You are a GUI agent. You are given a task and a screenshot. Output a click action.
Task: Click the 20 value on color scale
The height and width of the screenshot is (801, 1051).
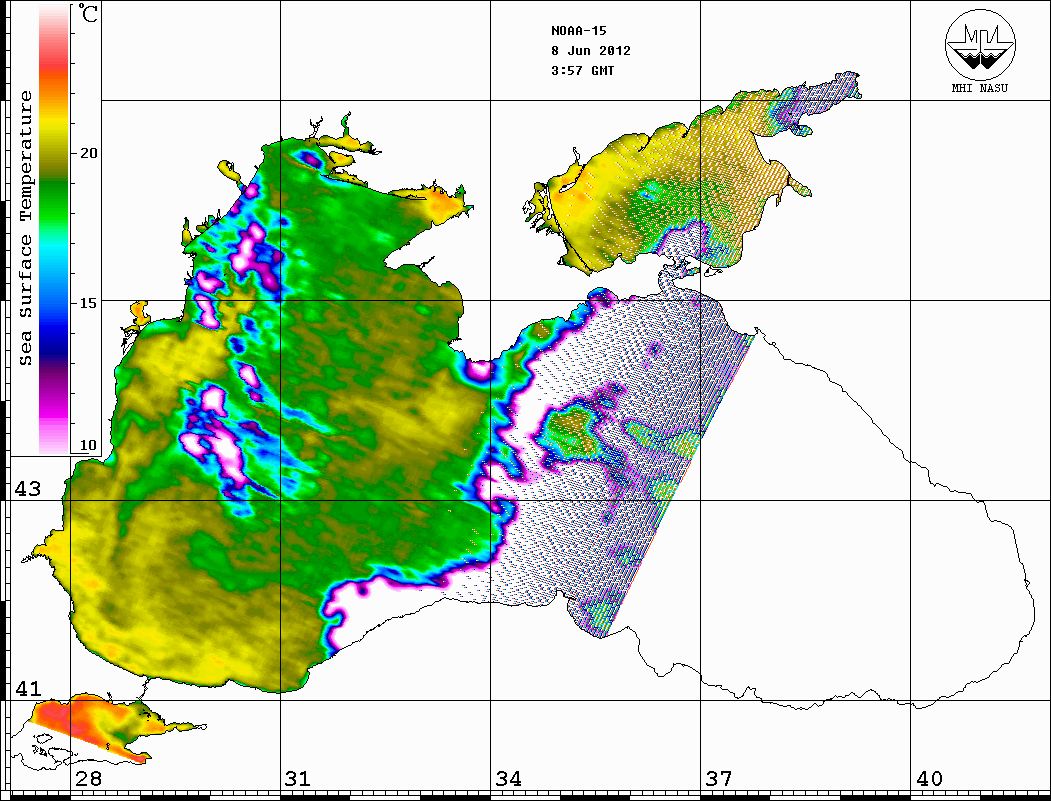click(x=88, y=153)
